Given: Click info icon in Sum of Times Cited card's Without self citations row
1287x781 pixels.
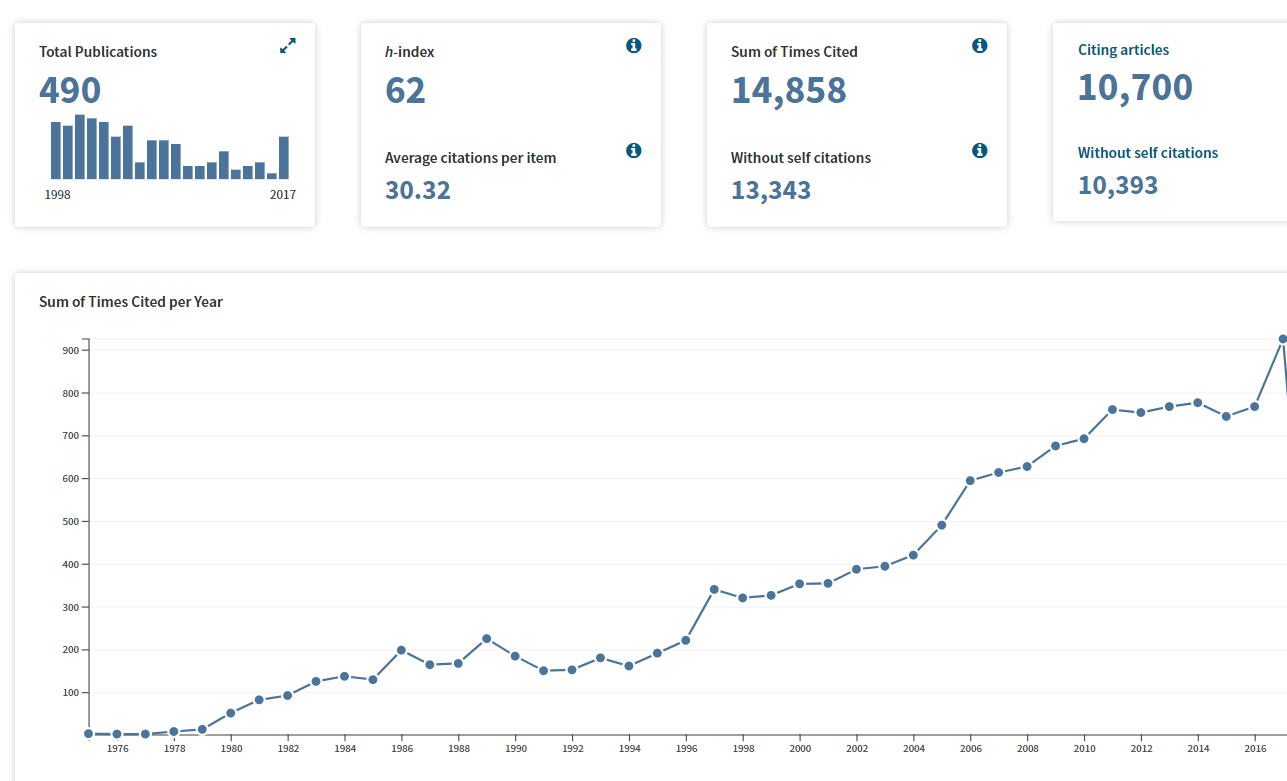Looking at the screenshot, I should [x=979, y=151].
